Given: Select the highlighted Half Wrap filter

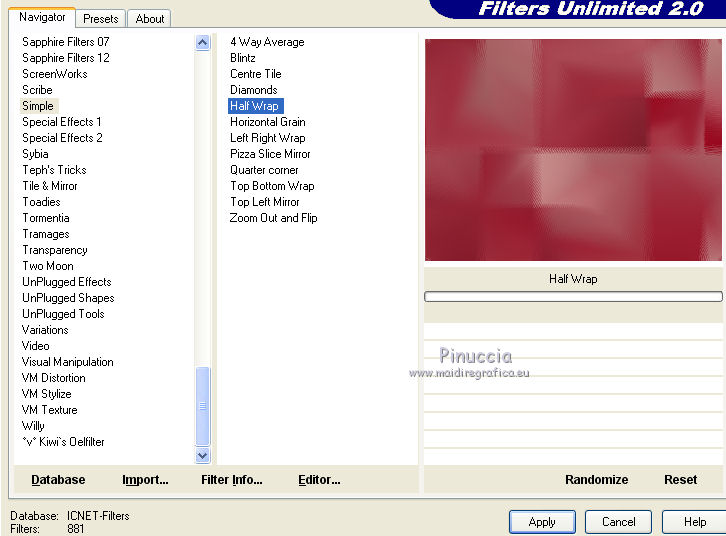Looking at the screenshot, I should [256, 106].
